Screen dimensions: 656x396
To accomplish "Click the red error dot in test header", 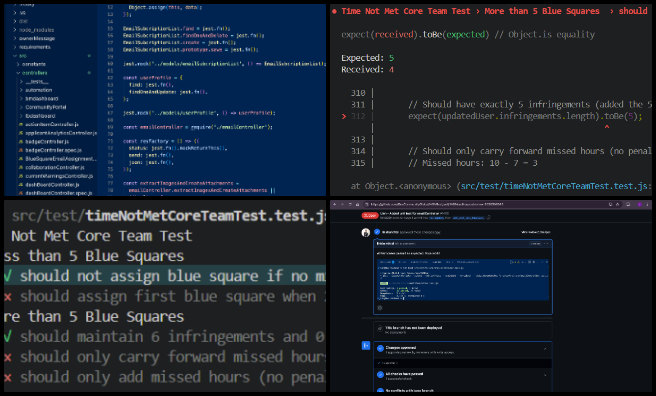I will (334, 11).
